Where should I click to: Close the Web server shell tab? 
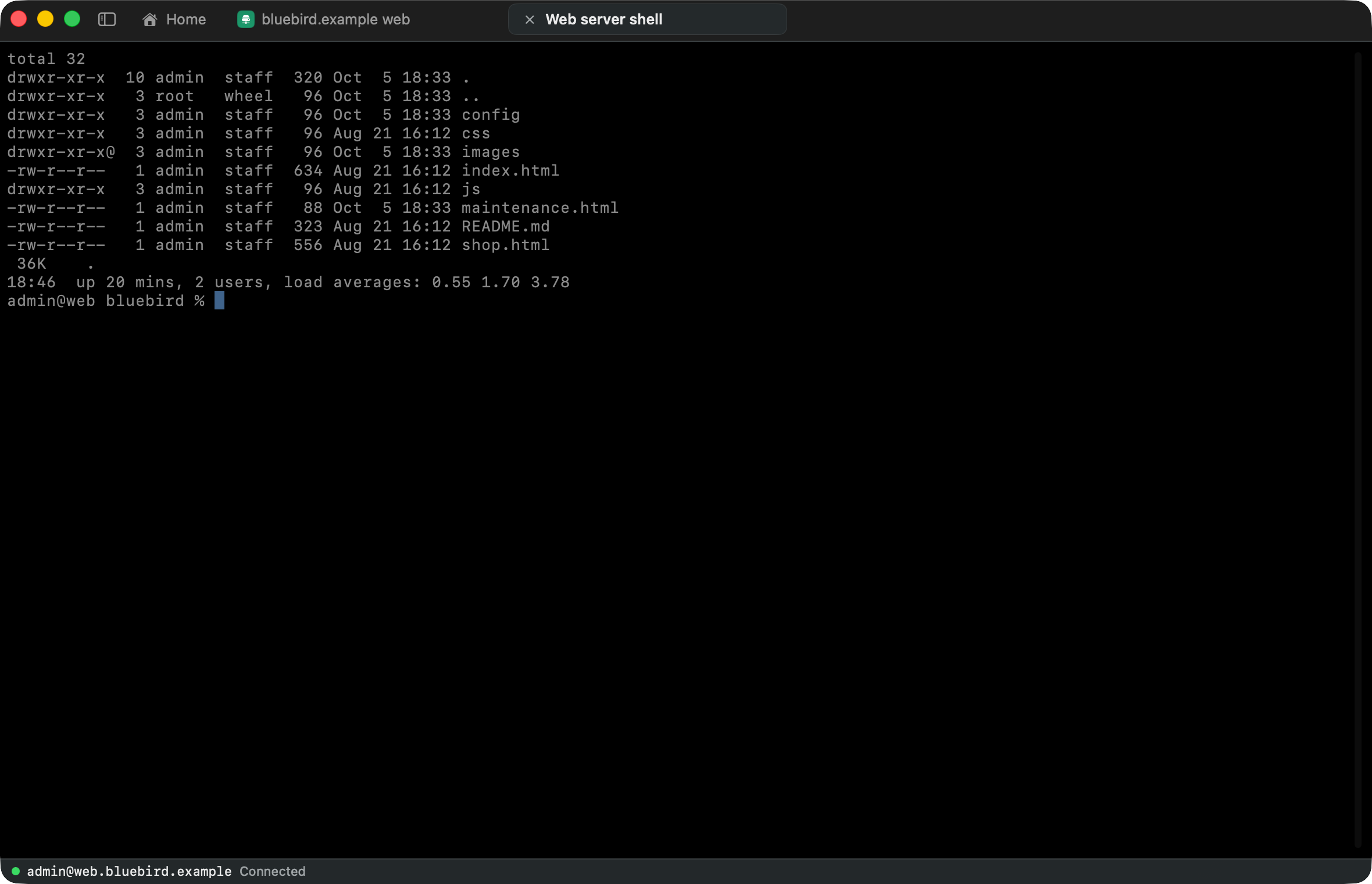tap(530, 19)
